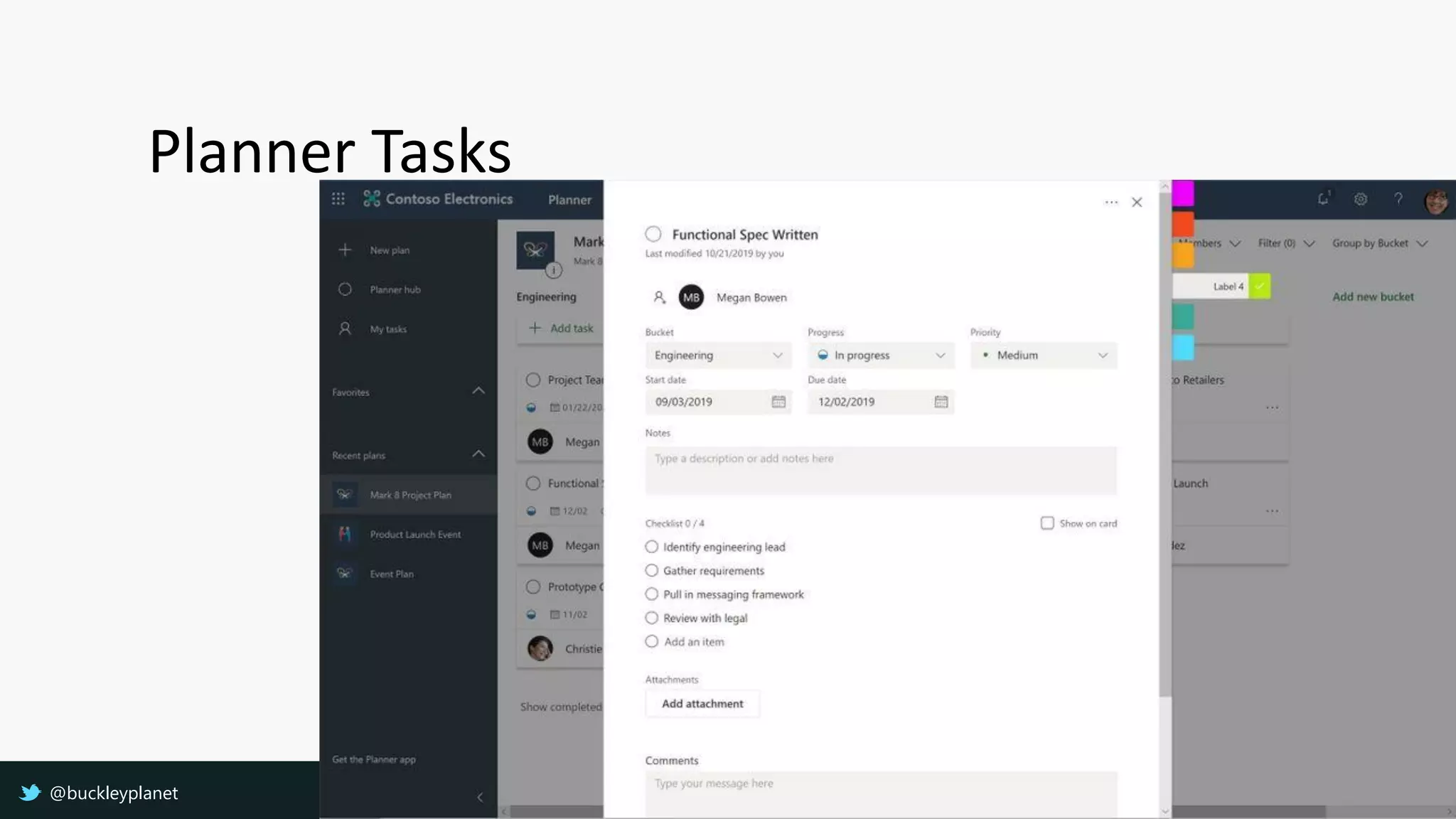Select the magenta label swatch

tap(1183, 193)
